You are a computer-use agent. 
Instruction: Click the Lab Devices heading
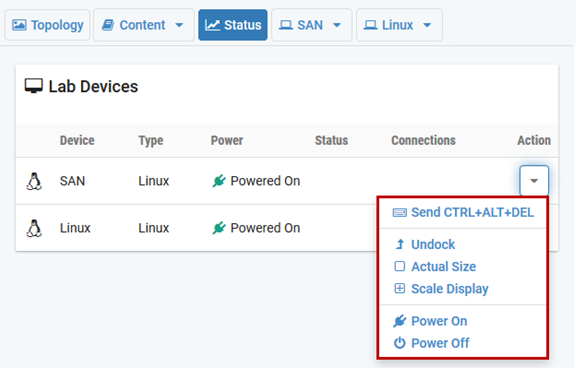tap(93, 87)
